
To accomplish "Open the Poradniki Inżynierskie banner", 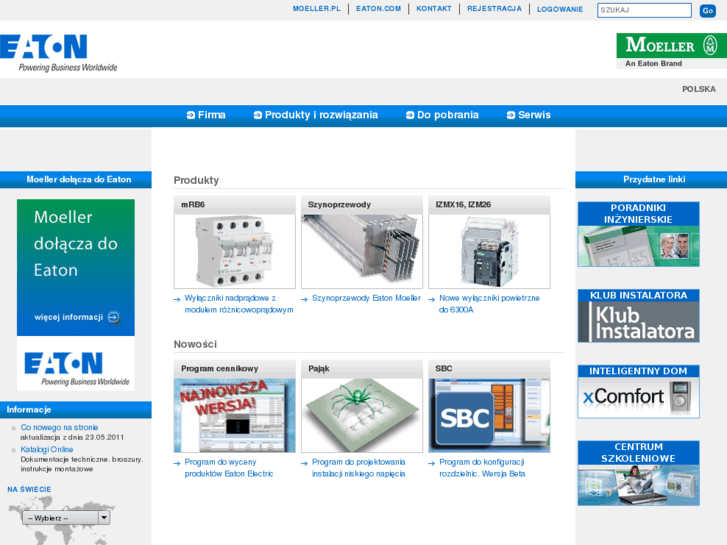I will point(638,234).
